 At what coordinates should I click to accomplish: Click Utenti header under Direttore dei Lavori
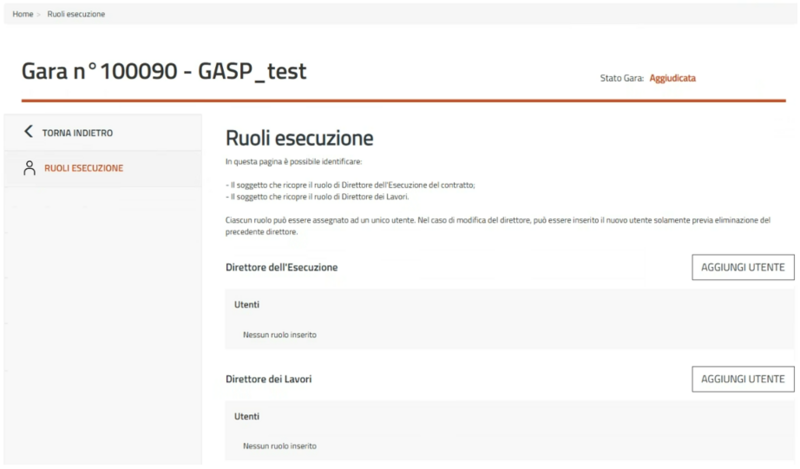pyautogui.click(x=246, y=416)
